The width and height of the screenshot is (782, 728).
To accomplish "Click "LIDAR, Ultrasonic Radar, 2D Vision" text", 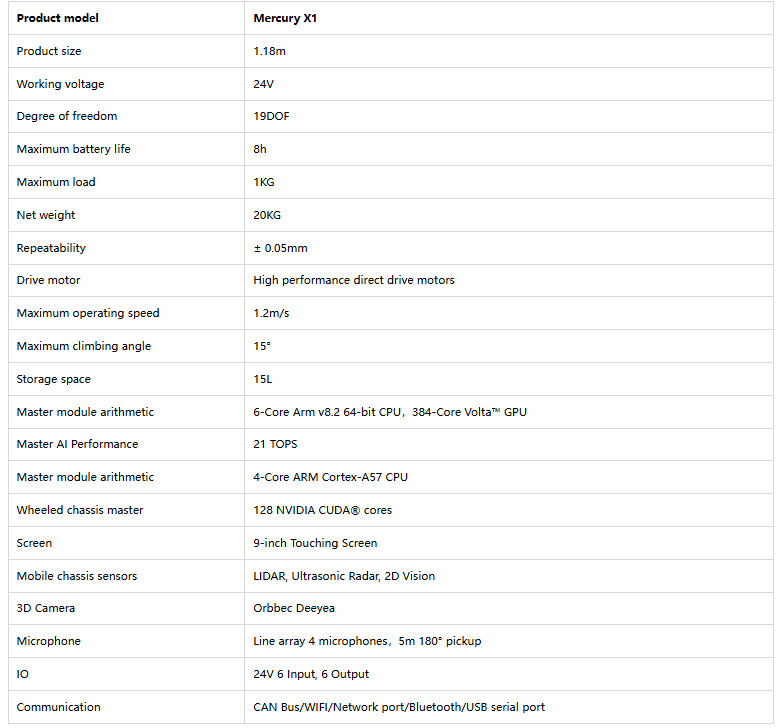I will [x=344, y=576].
